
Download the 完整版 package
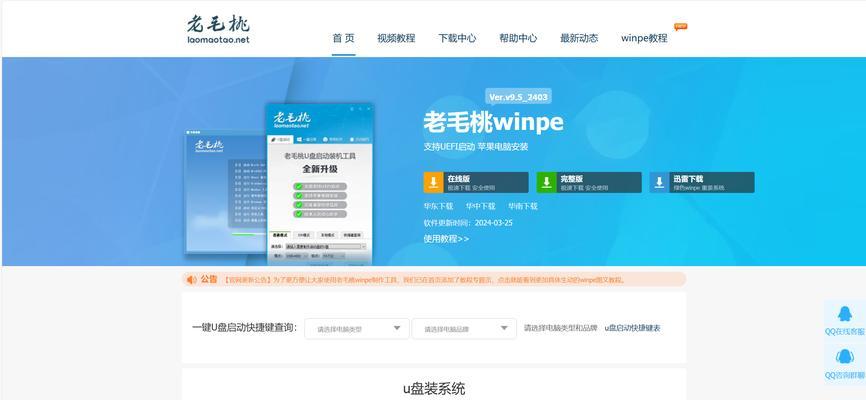pyautogui.click(x=589, y=182)
